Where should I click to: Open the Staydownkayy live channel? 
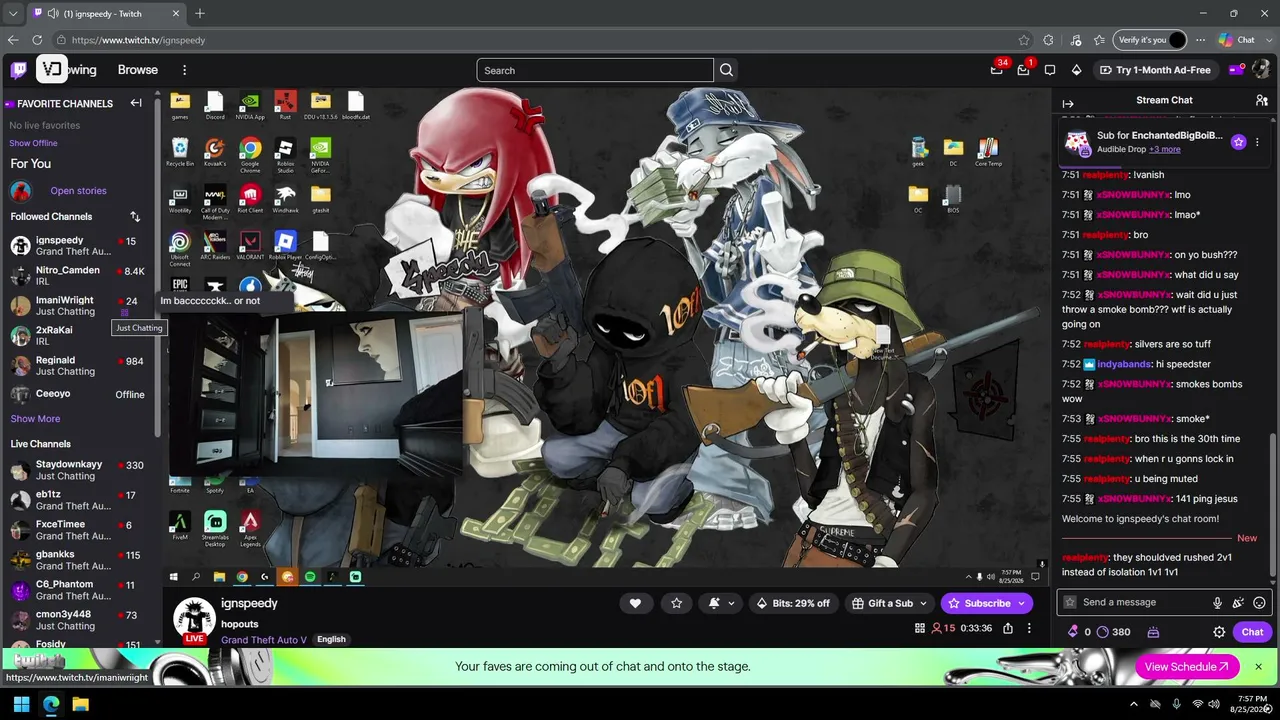pyautogui.click(x=78, y=470)
